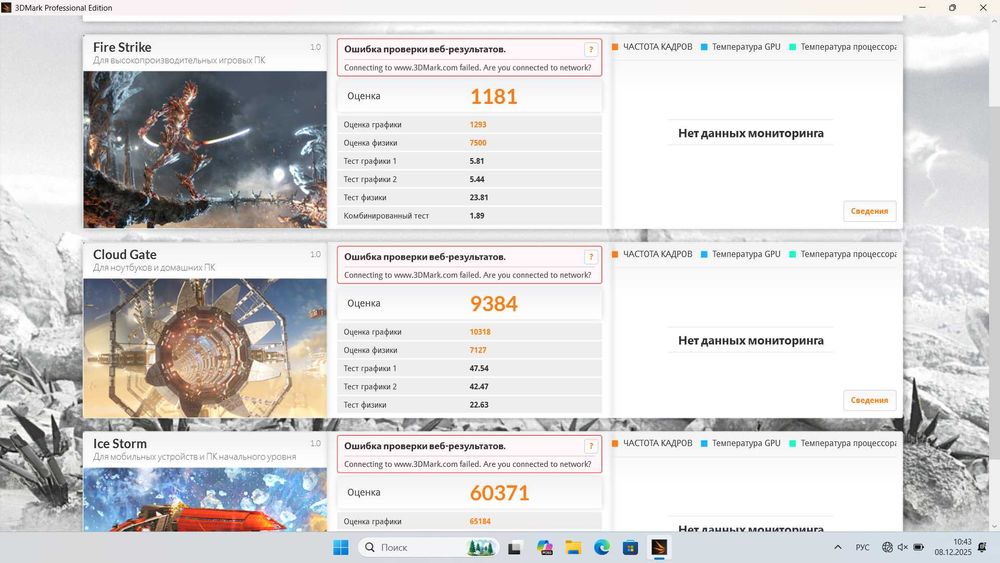This screenshot has height=563, width=1000.
Task: Open battery status tray icon
Action: [x=918, y=547]
